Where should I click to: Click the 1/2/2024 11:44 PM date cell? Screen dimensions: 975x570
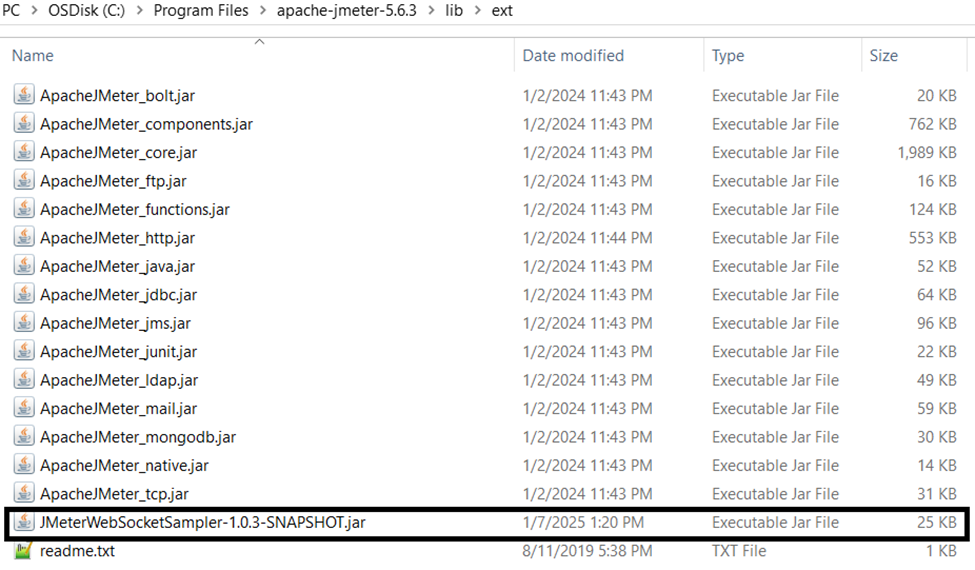[x=588, y=238]
